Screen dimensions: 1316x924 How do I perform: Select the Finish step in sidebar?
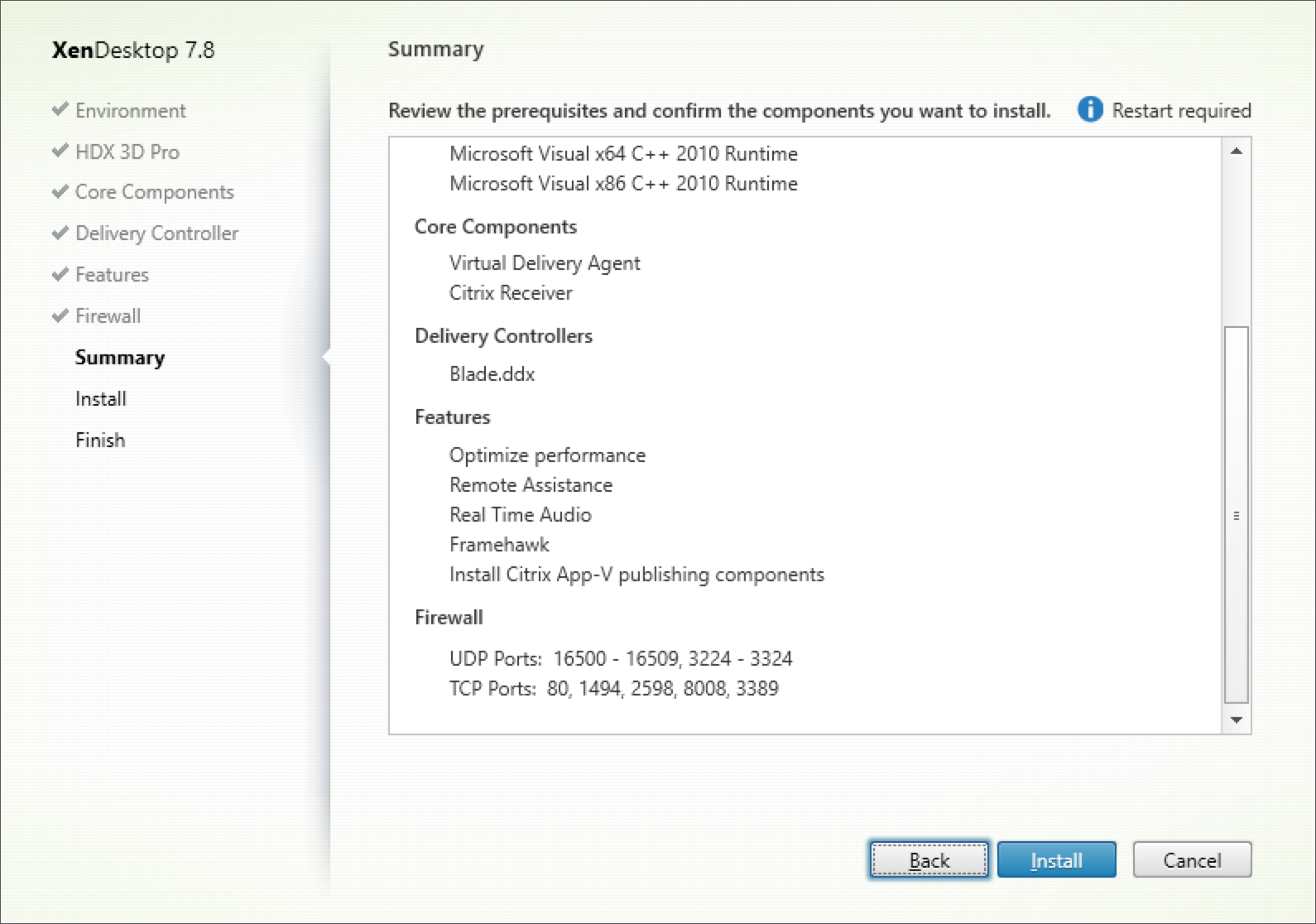click(x=100, y=440)
